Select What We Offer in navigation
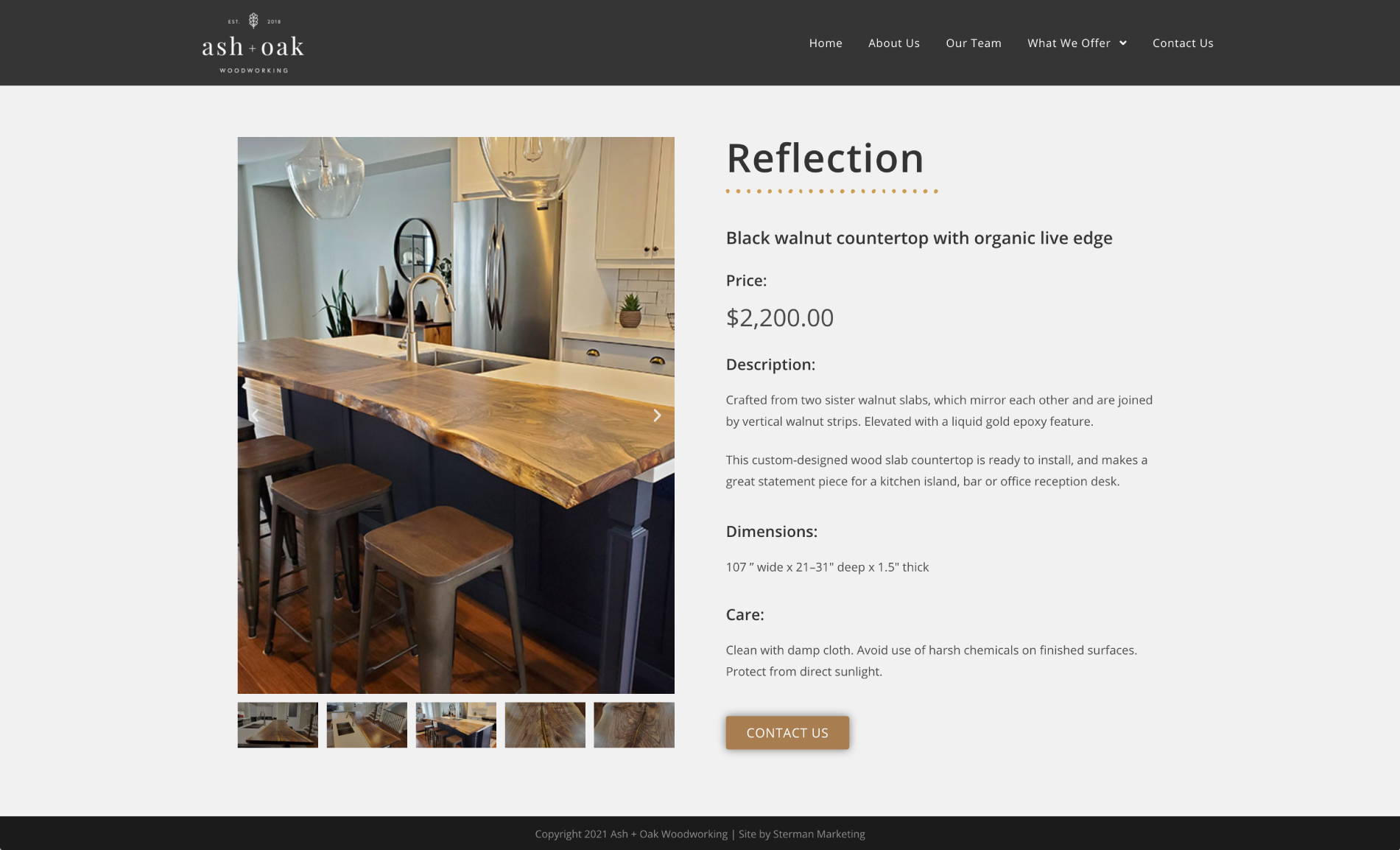The image size is (1400, 850). click(1069, 43)
